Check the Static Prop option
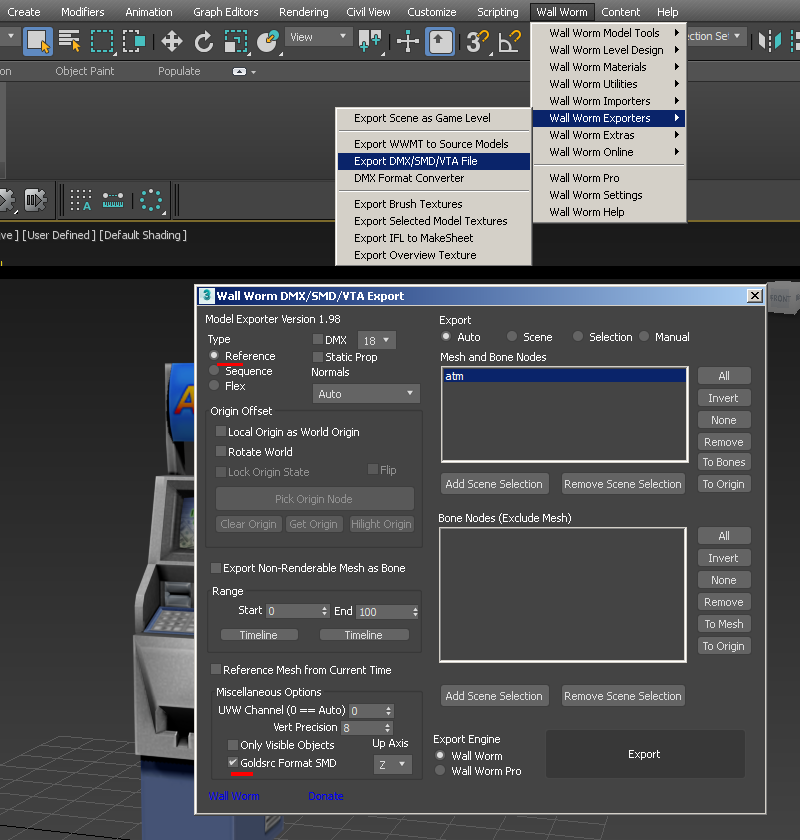This screenshot has height=840, width=800. tap(318, 356)
